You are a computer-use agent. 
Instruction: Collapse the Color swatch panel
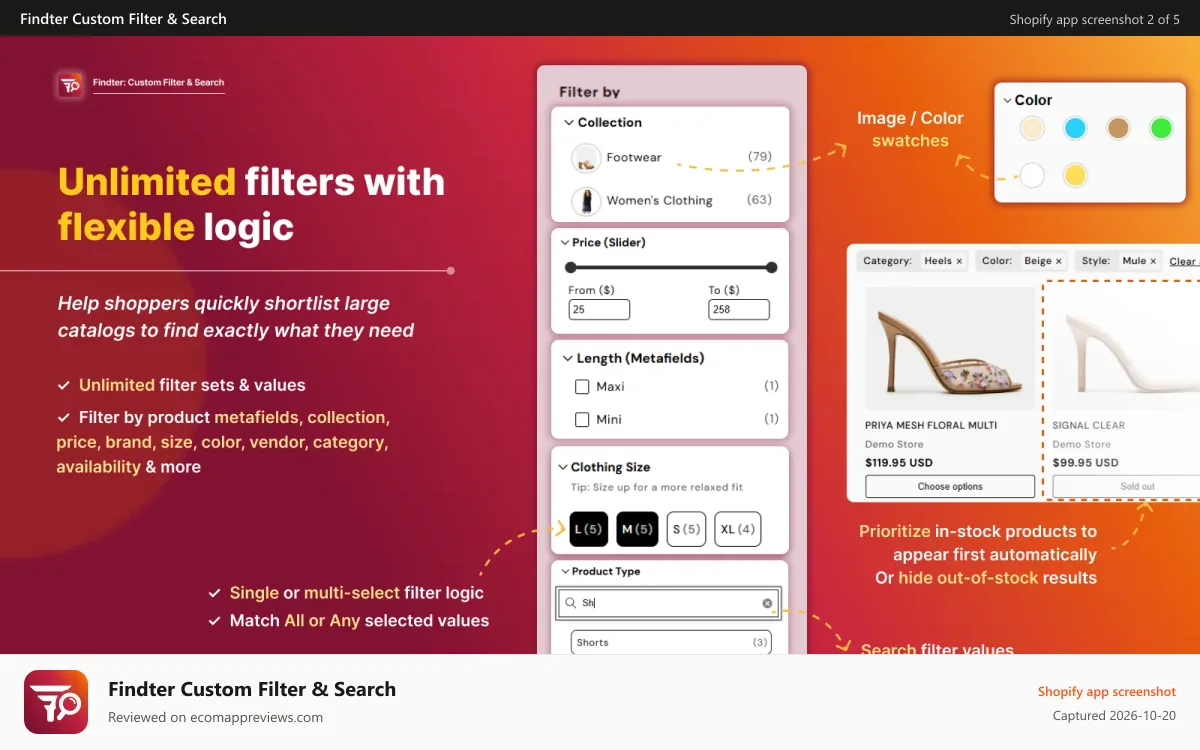[x=1008, y=100]
